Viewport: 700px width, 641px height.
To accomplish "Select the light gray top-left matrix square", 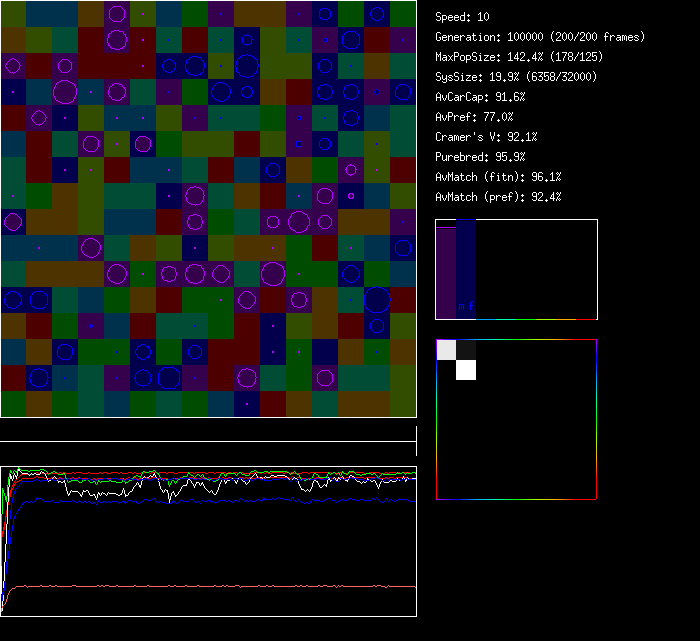I will (447, 350).
